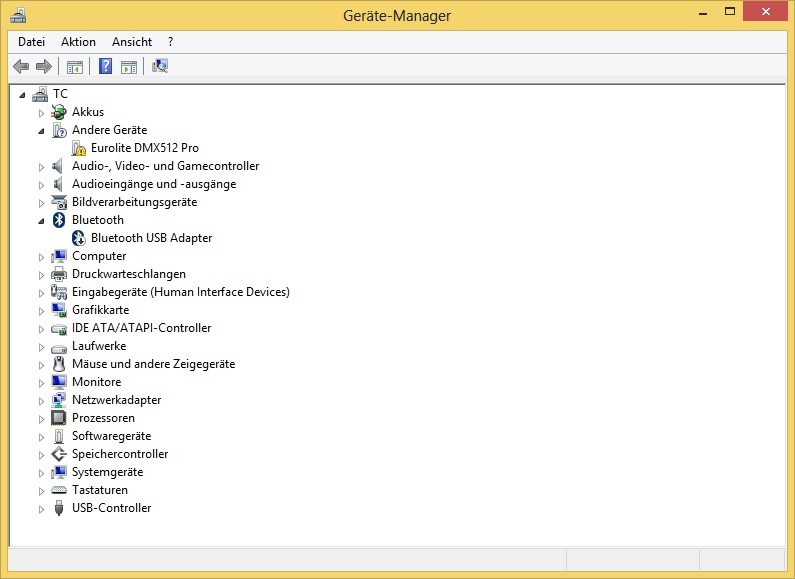
Task: Select the Laufwerke label
Action: point(99,346)
